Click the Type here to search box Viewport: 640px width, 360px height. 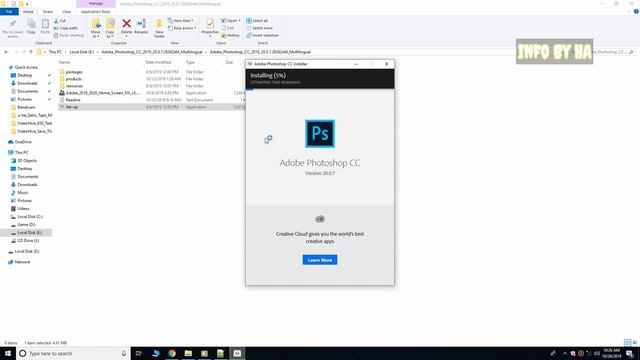tap(73, 353)
